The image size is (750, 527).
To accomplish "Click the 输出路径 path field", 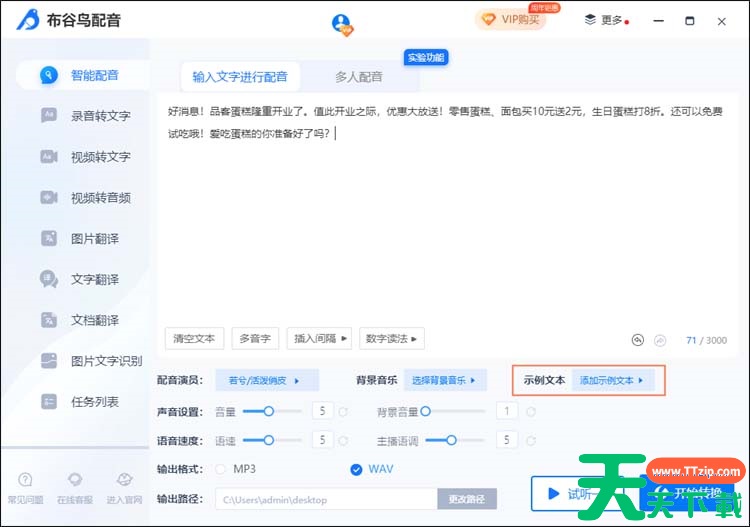I will point(326,500).
